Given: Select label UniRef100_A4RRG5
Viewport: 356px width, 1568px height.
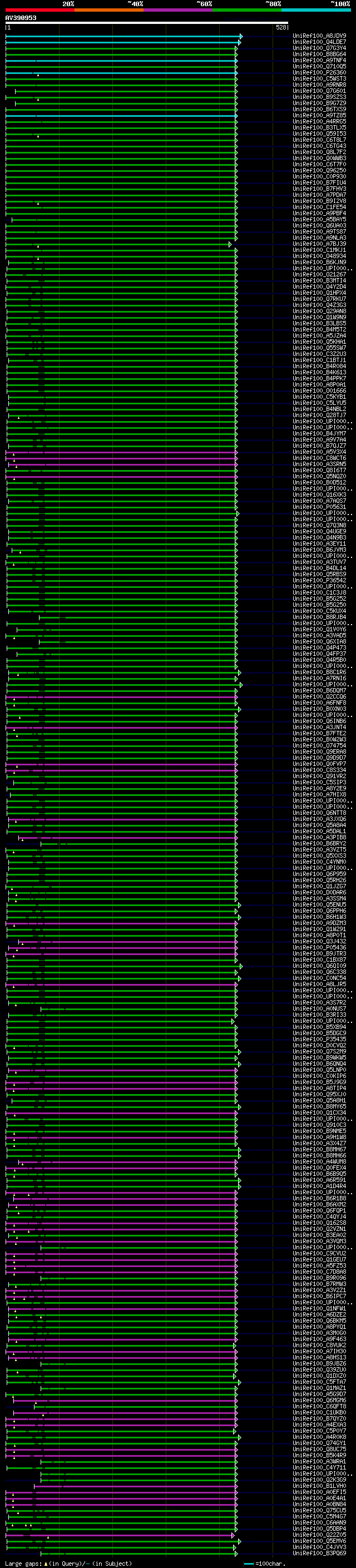Looking at the screenshot, I should [x=319, y=122].
